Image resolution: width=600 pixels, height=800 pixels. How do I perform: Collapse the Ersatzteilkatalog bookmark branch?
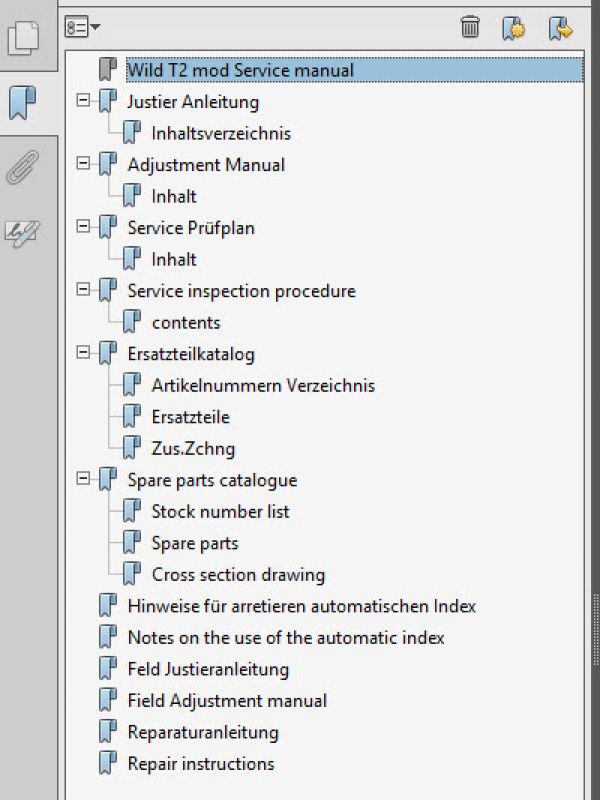(83, 353)
